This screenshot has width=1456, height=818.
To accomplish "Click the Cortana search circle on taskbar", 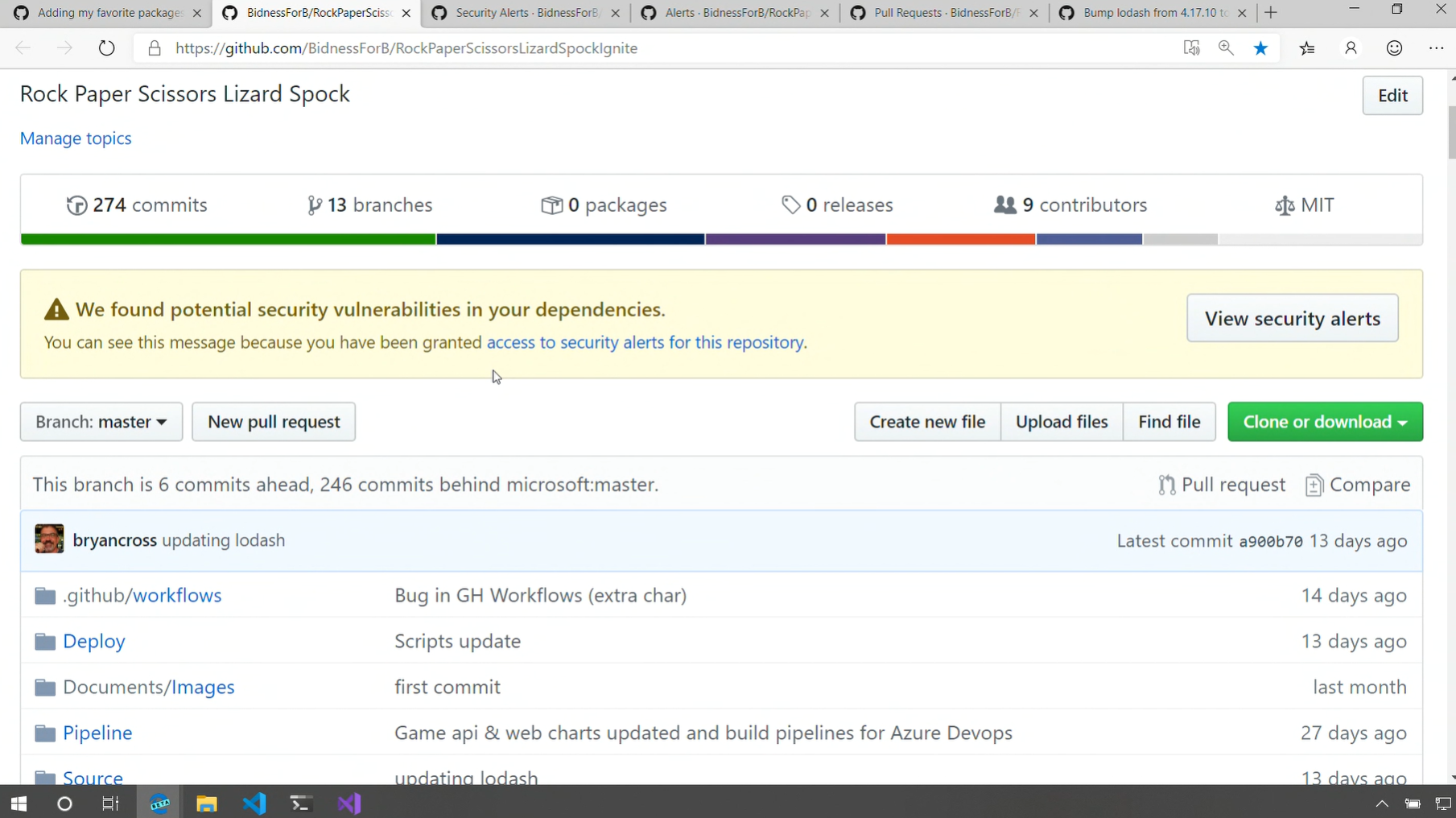I will click(64, 803).
